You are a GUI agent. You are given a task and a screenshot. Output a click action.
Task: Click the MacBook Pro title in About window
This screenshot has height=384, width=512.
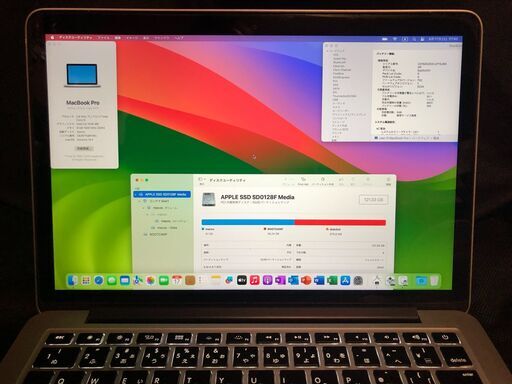coord(83,103)
